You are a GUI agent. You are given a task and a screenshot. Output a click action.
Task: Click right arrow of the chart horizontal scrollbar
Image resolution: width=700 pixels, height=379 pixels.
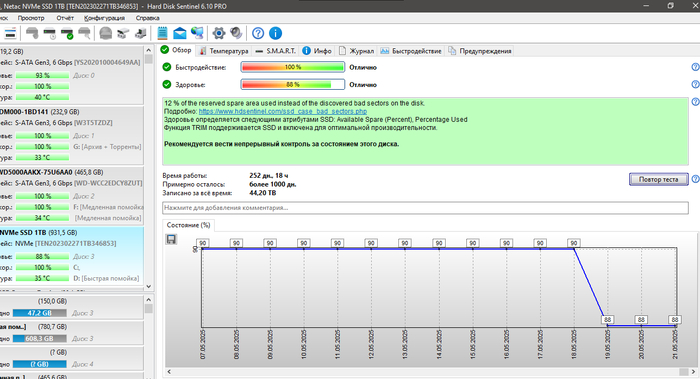point(694,371)
